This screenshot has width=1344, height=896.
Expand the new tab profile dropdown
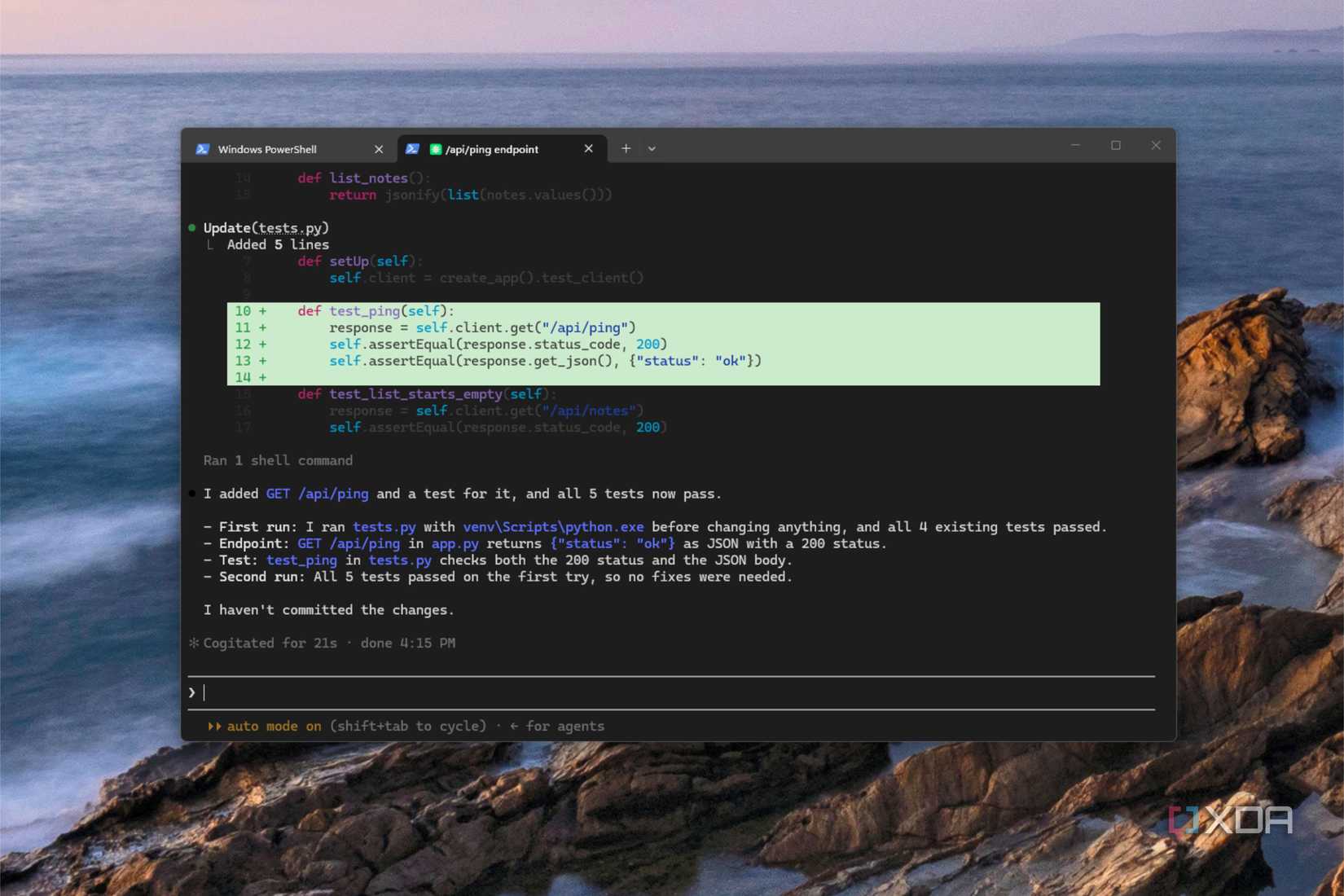(652, 149)
